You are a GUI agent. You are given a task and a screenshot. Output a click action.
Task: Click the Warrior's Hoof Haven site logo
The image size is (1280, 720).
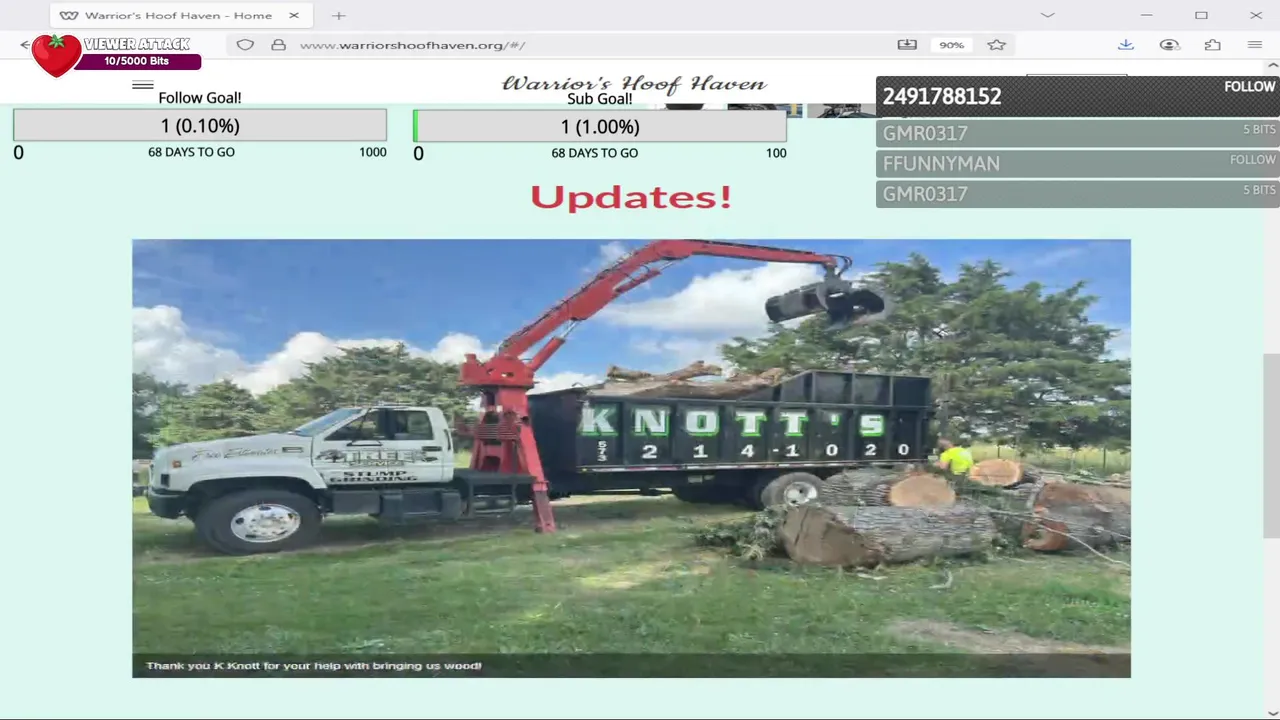pyautogui.click(x=633, y=84)
